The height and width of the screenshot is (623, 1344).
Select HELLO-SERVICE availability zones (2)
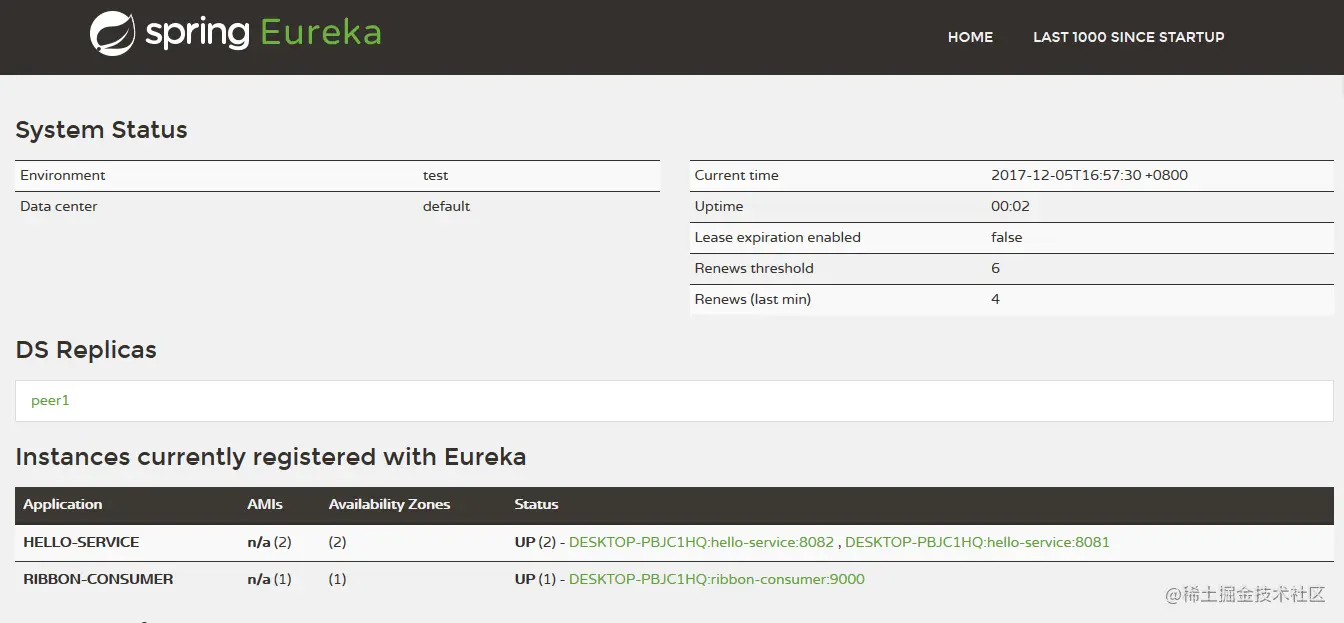pyautogui.click(x=337, y=542)
